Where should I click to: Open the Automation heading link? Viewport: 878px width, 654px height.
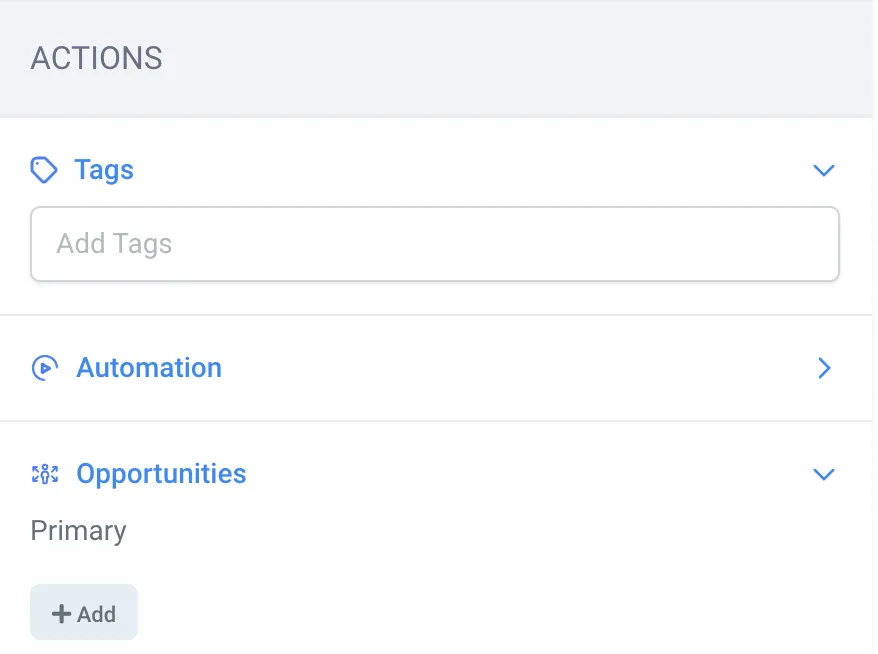click(149, 368)
